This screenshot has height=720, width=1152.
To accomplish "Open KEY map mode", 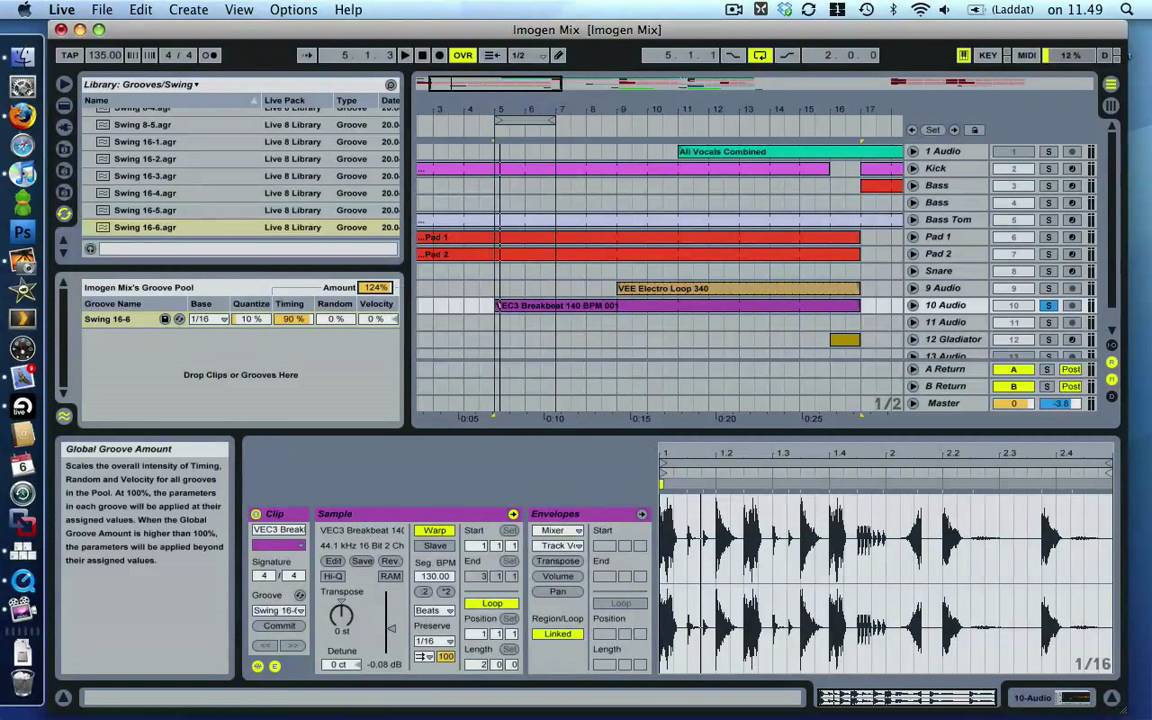I will pos(987,55).
